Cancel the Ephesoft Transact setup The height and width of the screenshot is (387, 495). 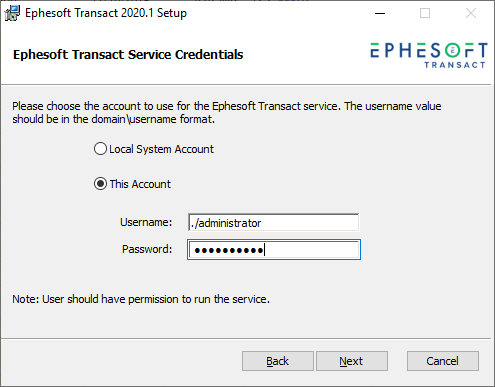click(443, 361)
